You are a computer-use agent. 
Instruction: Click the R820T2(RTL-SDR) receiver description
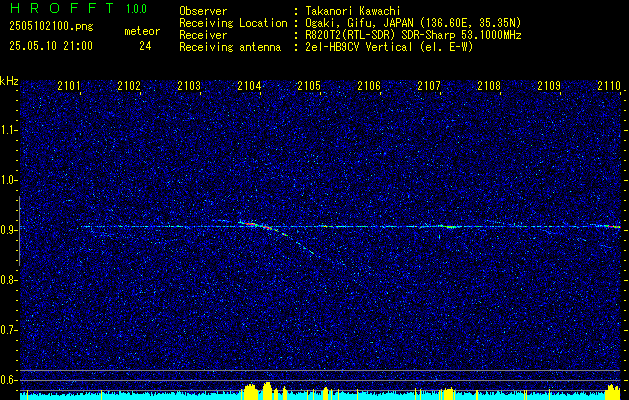[414, 35]
